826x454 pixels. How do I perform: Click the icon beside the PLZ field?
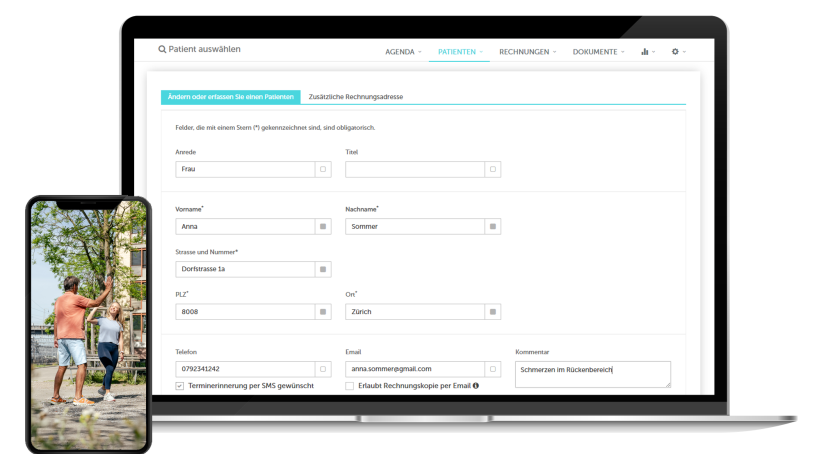pos(323,312)
